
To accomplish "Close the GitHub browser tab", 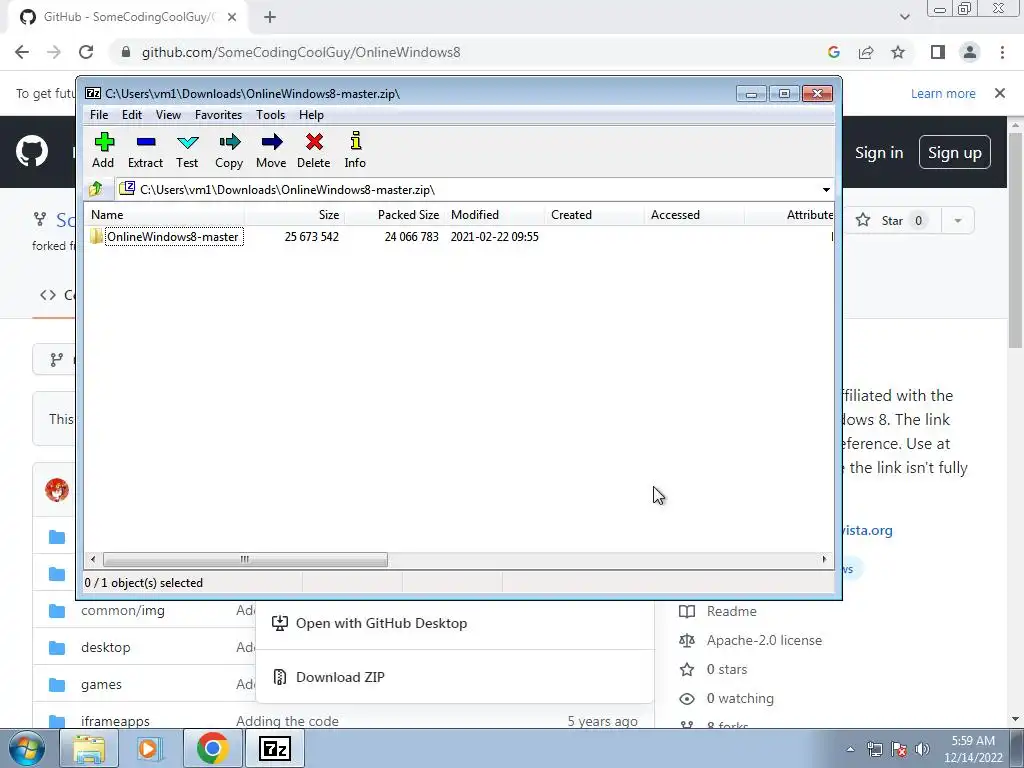I will tap(232, 18).
